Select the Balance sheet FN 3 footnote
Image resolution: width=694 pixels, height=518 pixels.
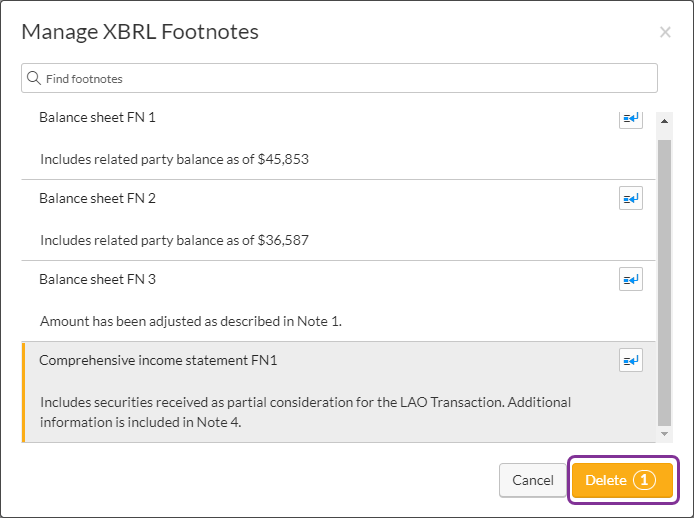pyautogui.click(x=338, y=301)
